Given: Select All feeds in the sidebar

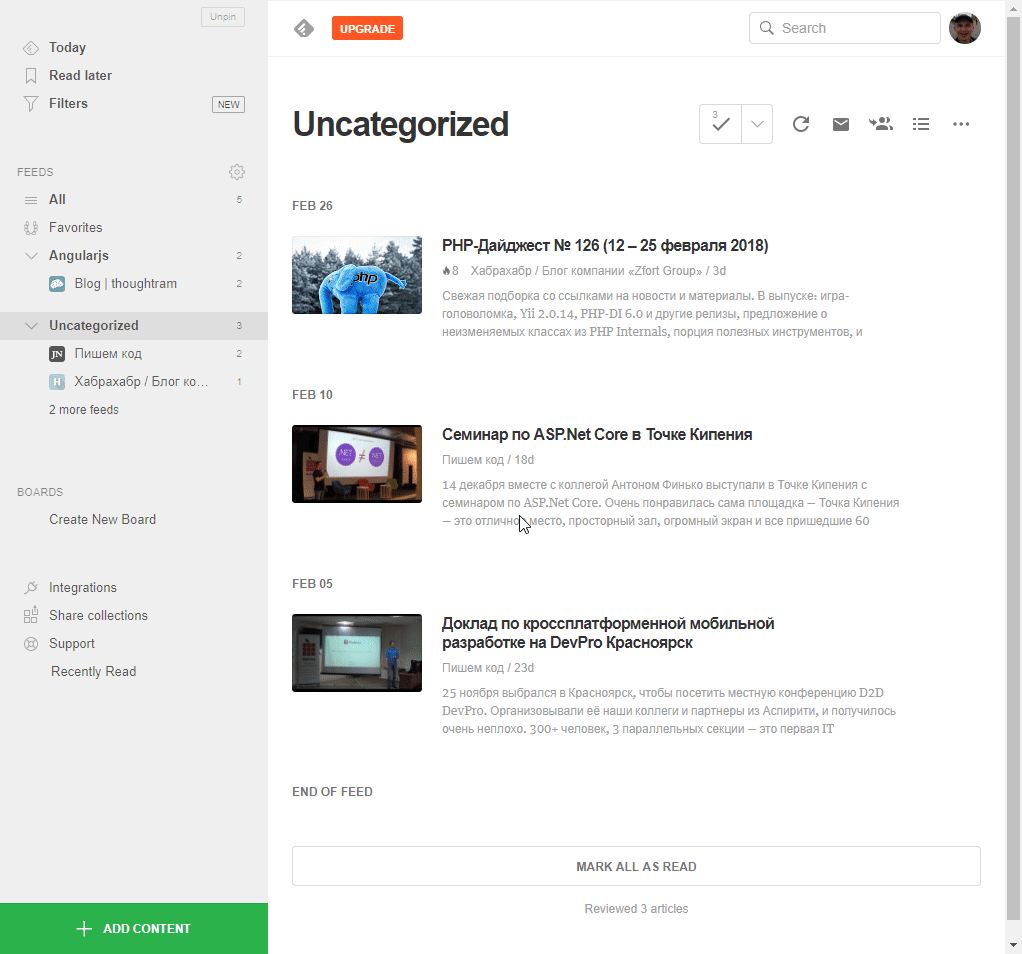Looking at the screenshot, I should click(x=57, y=199).
